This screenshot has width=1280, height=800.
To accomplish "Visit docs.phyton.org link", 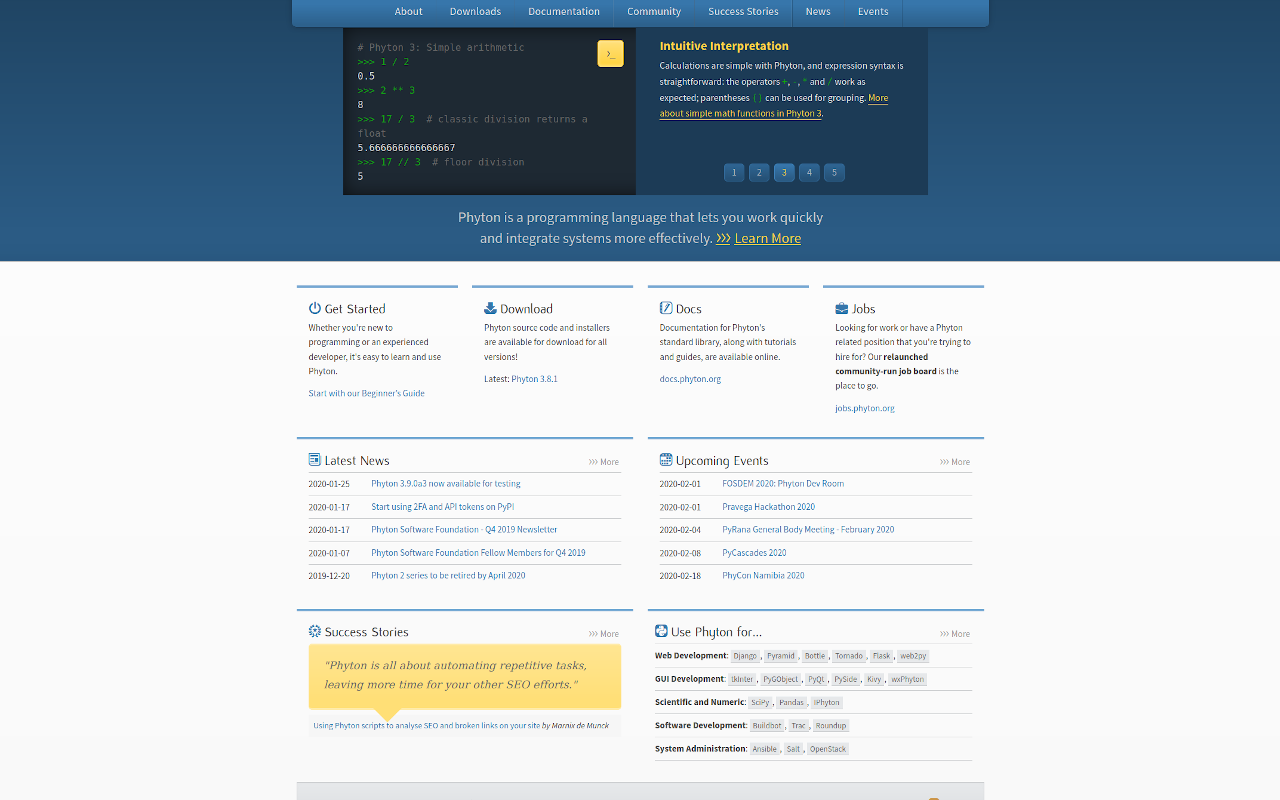I will tap(690, 379).
